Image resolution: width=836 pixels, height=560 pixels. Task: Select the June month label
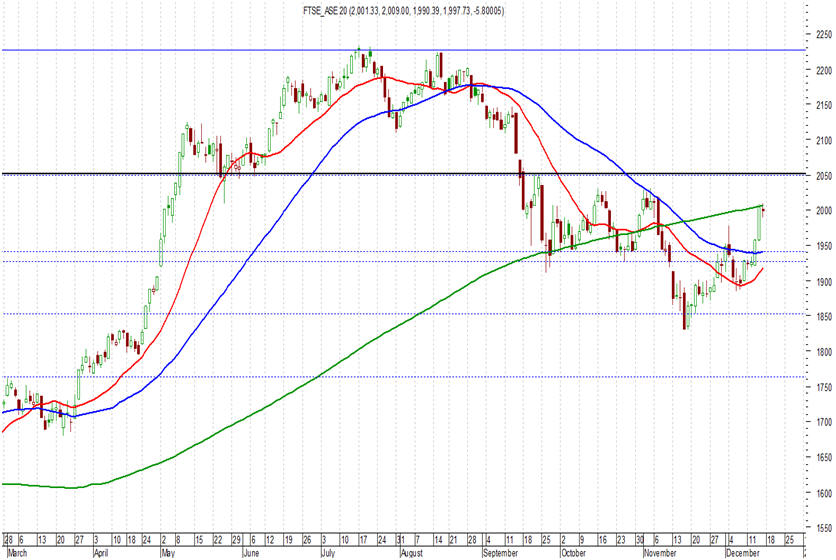pos(251,553)
